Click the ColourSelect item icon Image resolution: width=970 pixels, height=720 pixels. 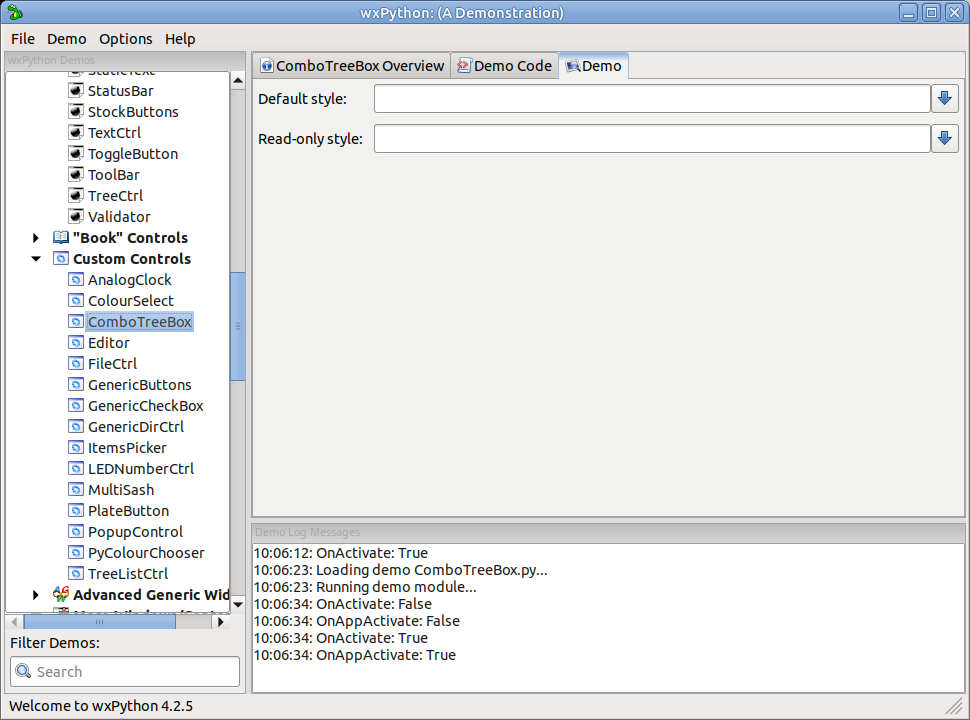(75, 301)
